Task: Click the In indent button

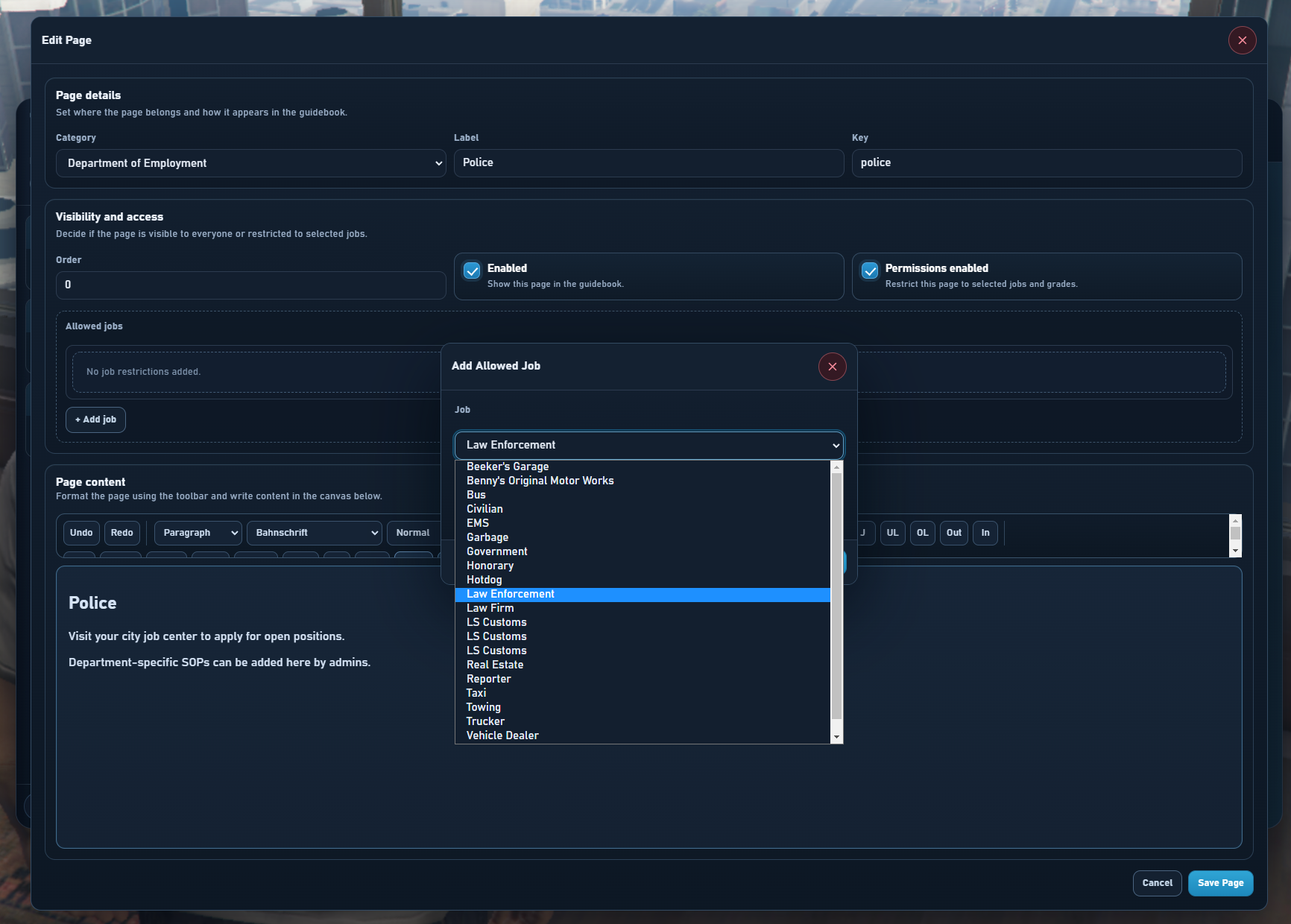Action: click(x=985, y=533)
